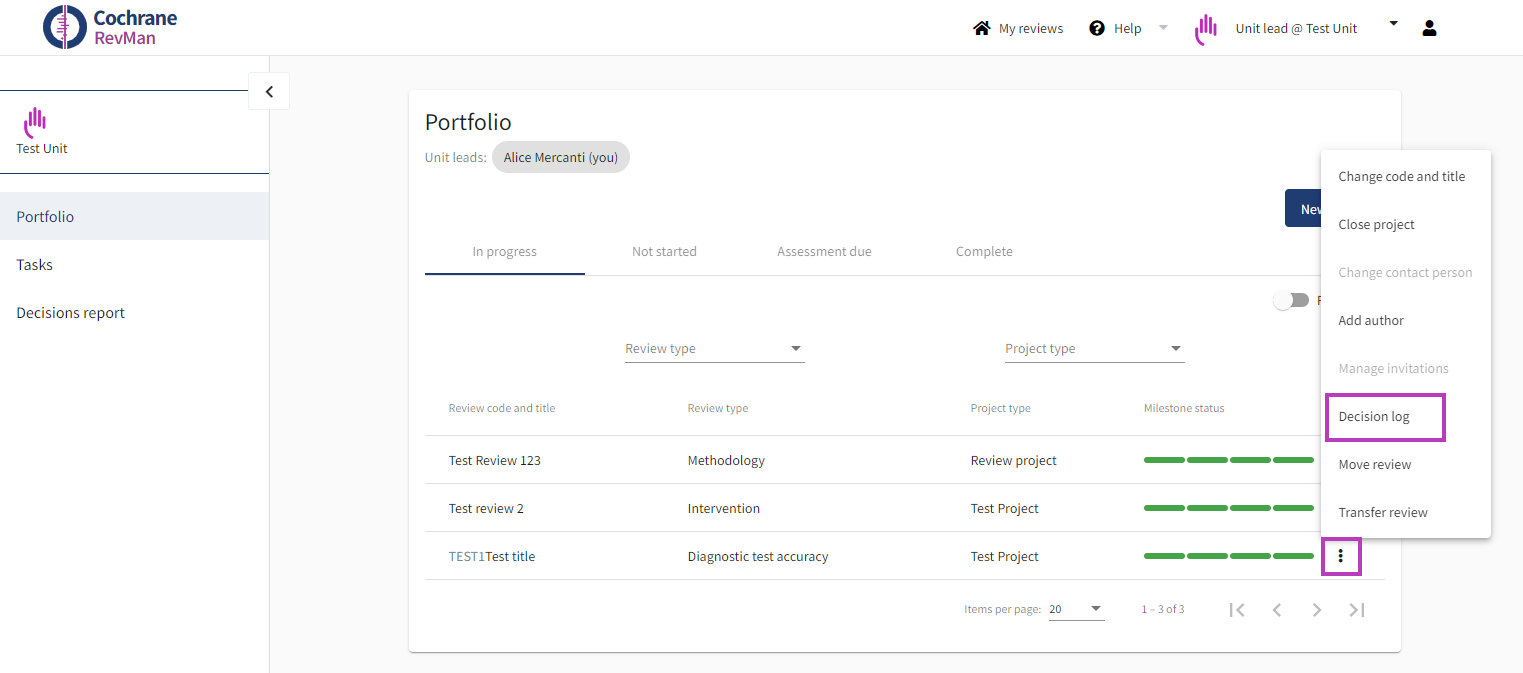Jump to the last page icon
Viewport: 1523px width, 673px height.
pyautogui.click(x=1356, y=610)
